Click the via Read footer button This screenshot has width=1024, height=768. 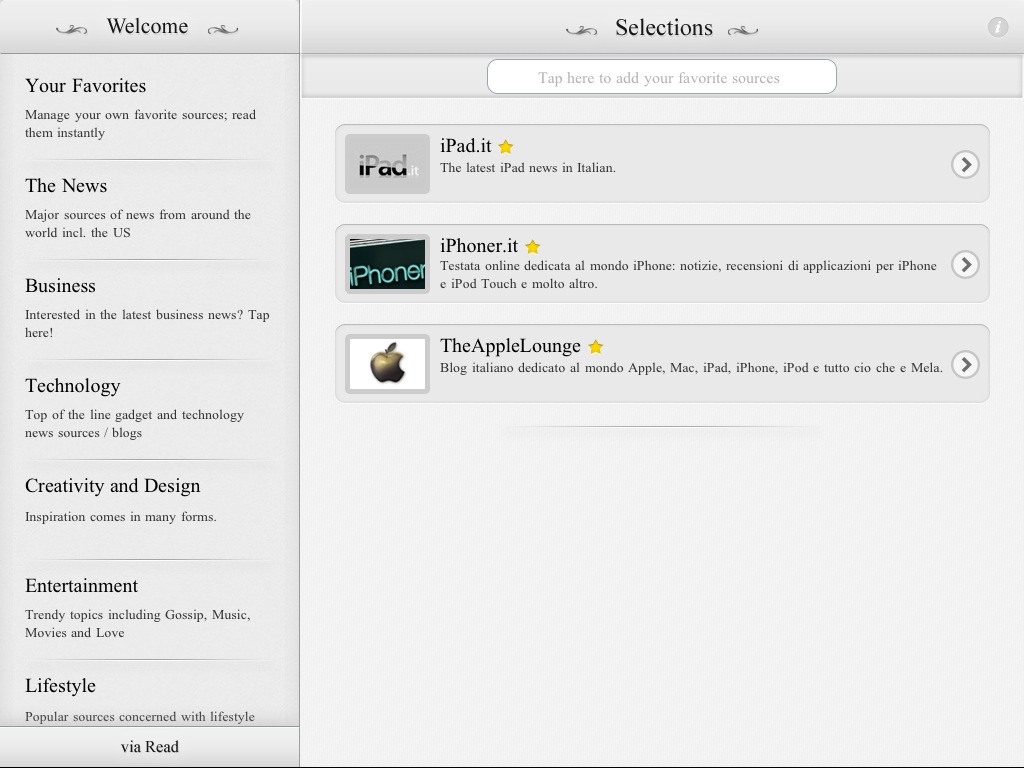click(x=150, y=746)
